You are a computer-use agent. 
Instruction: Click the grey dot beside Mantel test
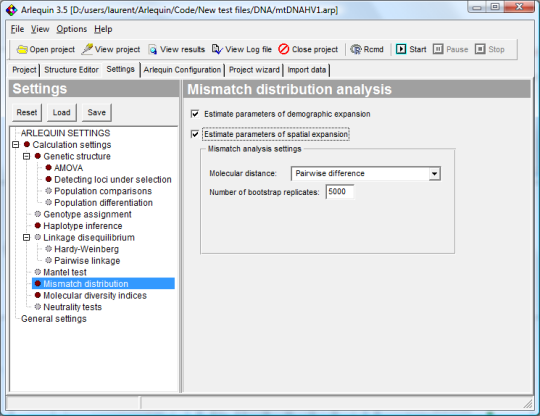click(38, 272)
